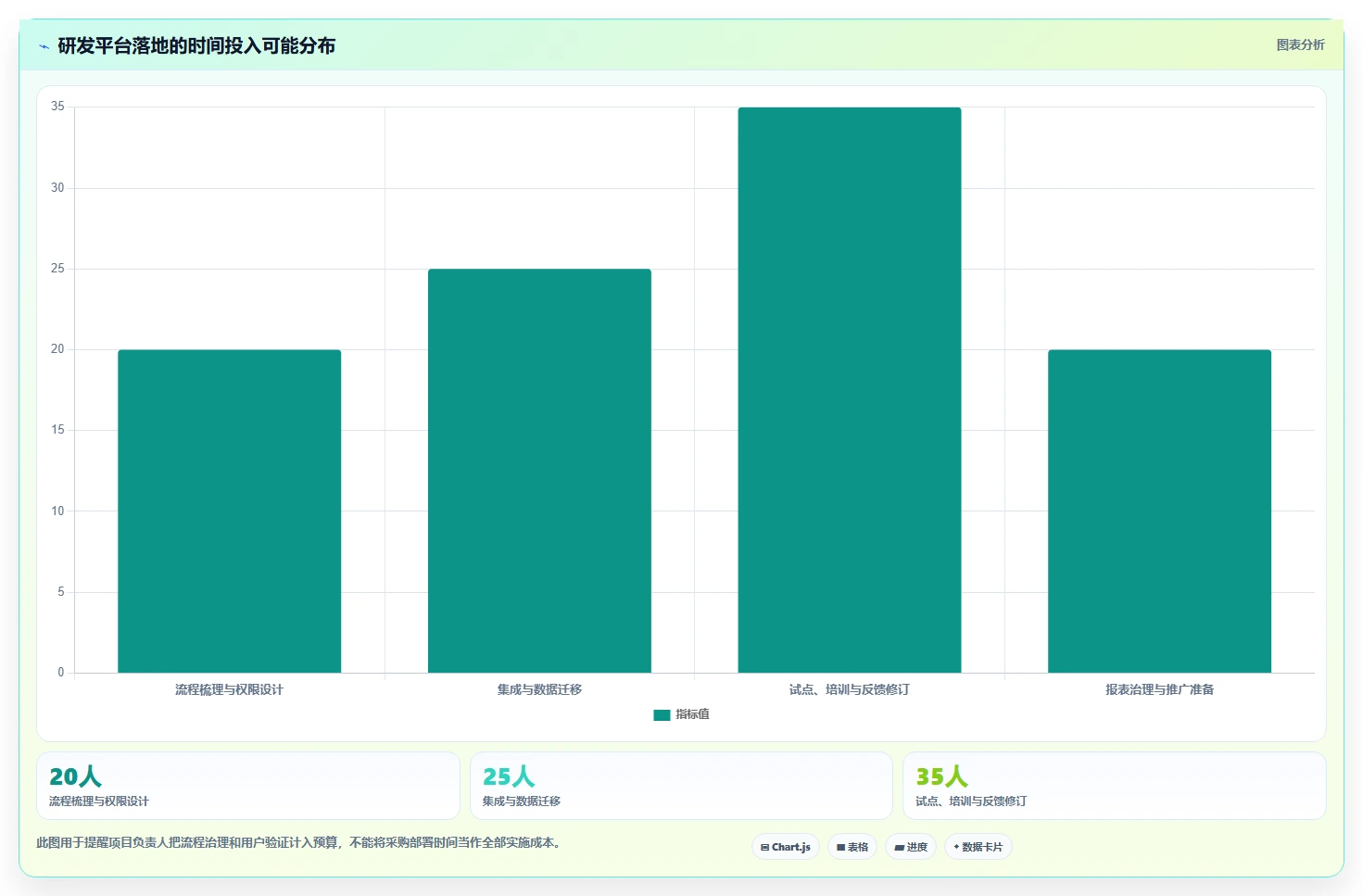Screen dimensions: 1363x896
Task: Click the icon inside the 数据卡片 chip
Action: click(956, 847)
